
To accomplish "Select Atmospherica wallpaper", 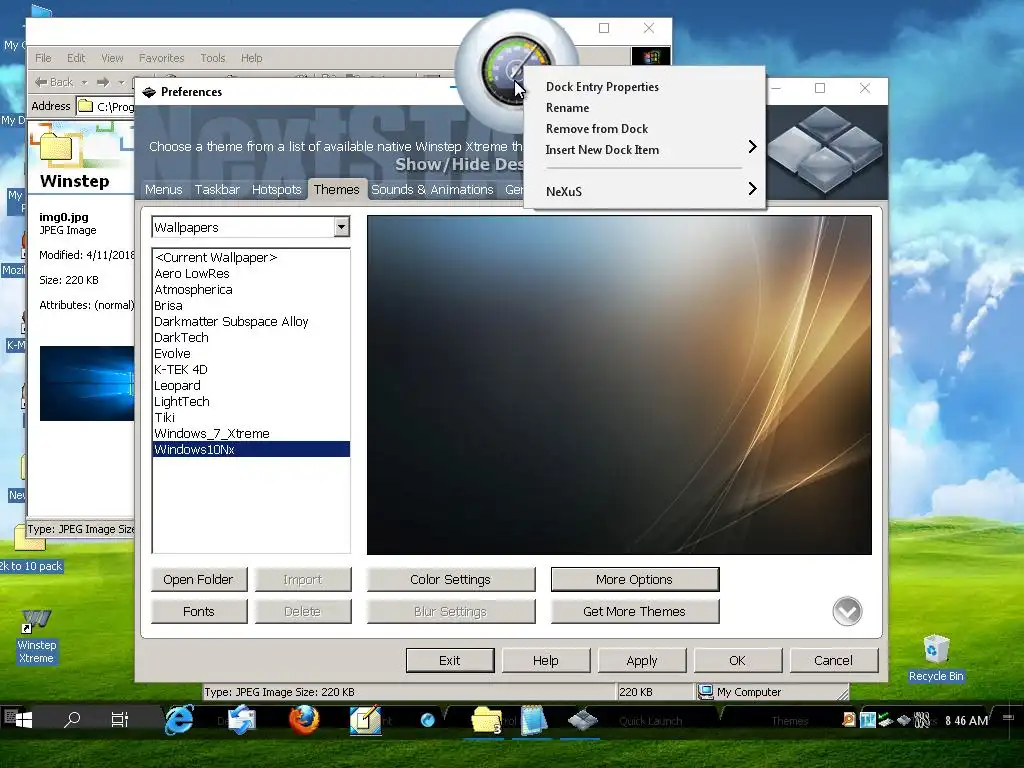I will 251,289.
